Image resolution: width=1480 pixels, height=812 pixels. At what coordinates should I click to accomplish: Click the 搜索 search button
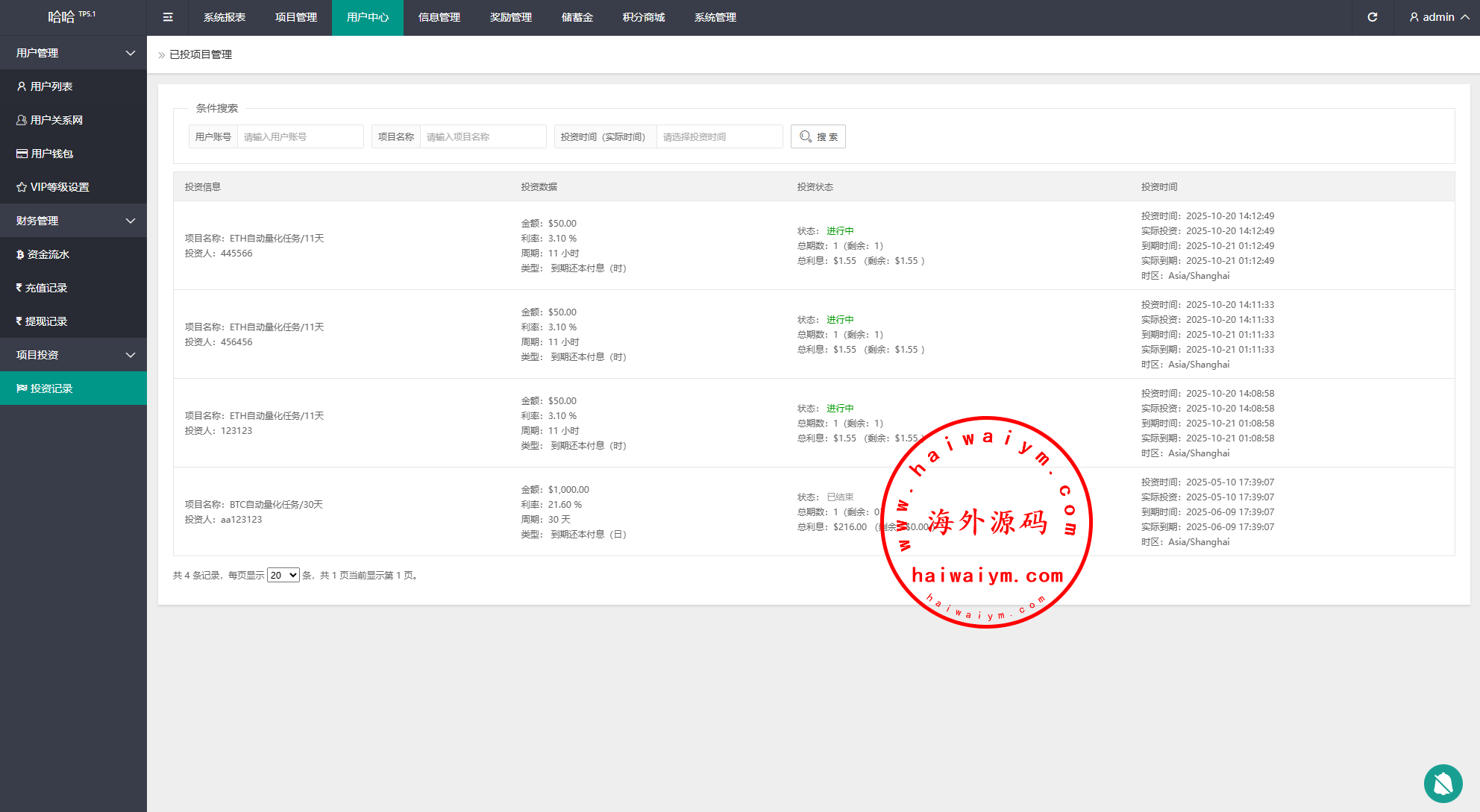point(818,136)
